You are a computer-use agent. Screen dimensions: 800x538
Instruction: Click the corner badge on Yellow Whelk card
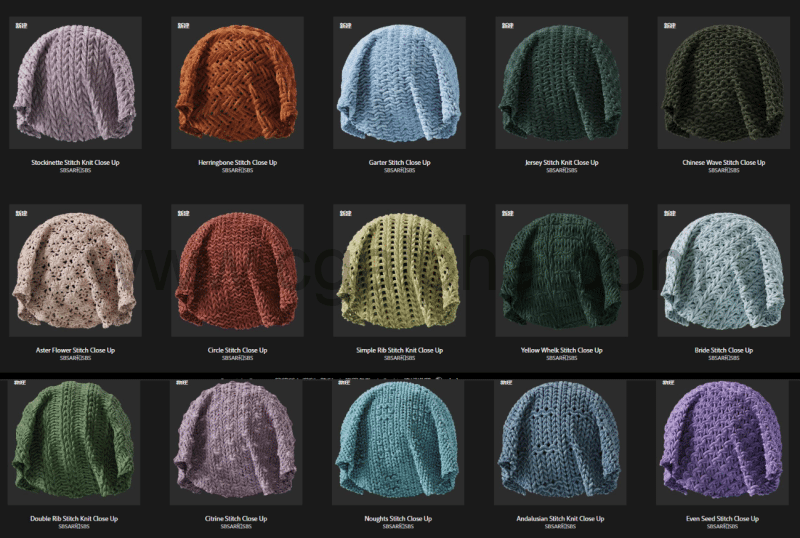pyautogui.click(x=507, y=213)
